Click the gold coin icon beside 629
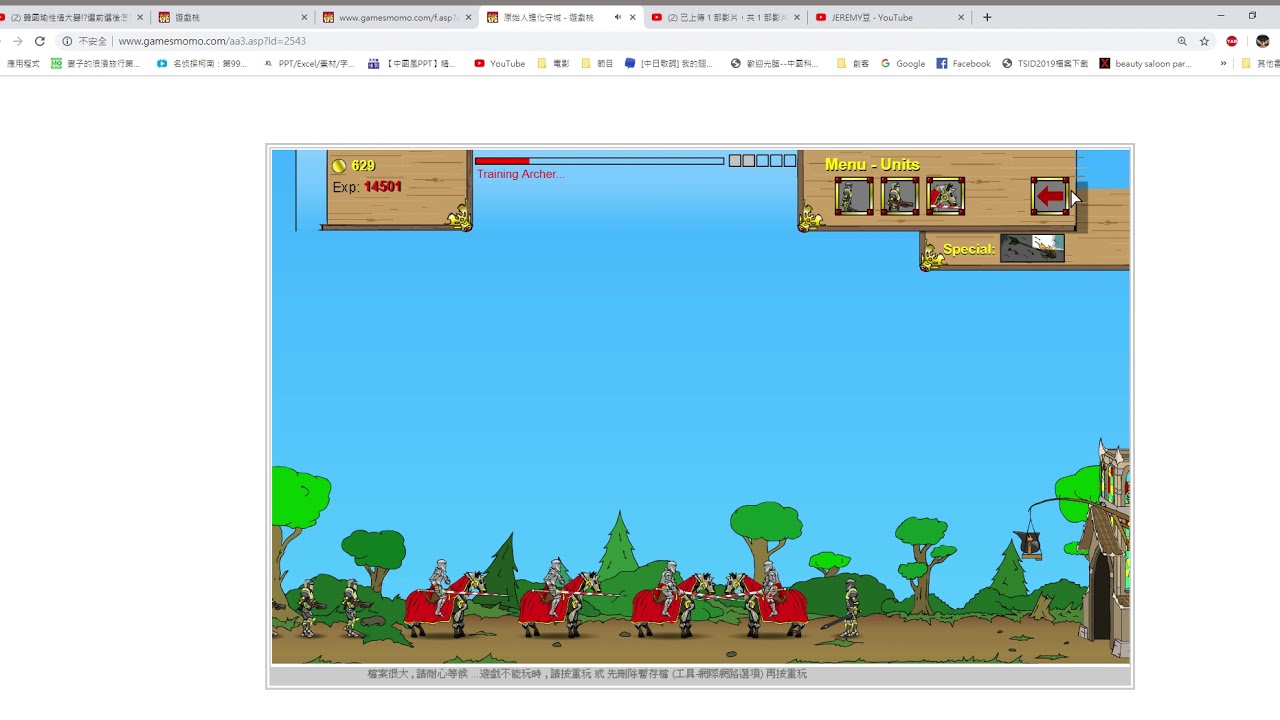This screenshot has height=720, width=1280. click(x=339, y=166)
